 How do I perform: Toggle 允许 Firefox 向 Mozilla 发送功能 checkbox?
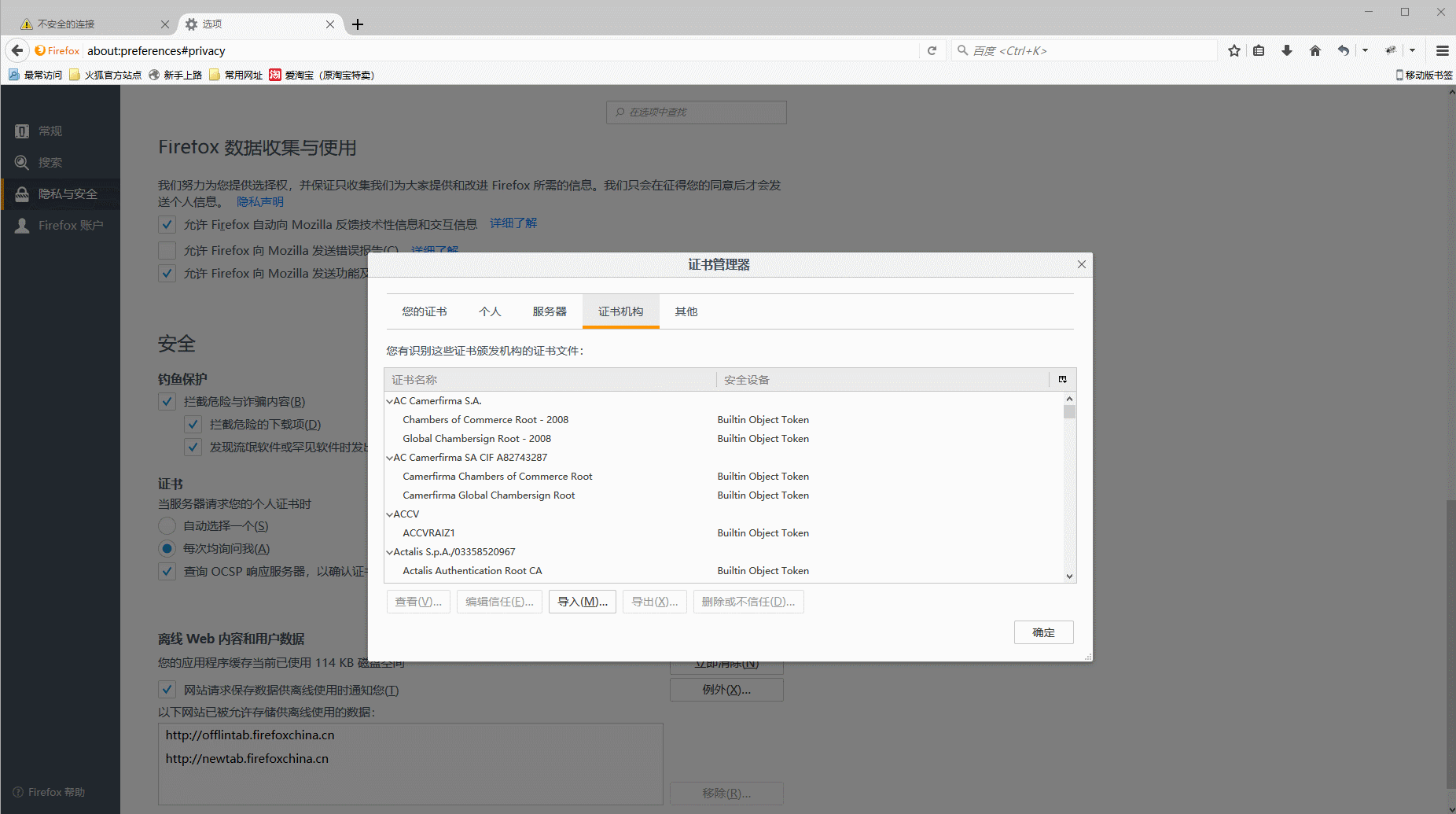(167, 273)
